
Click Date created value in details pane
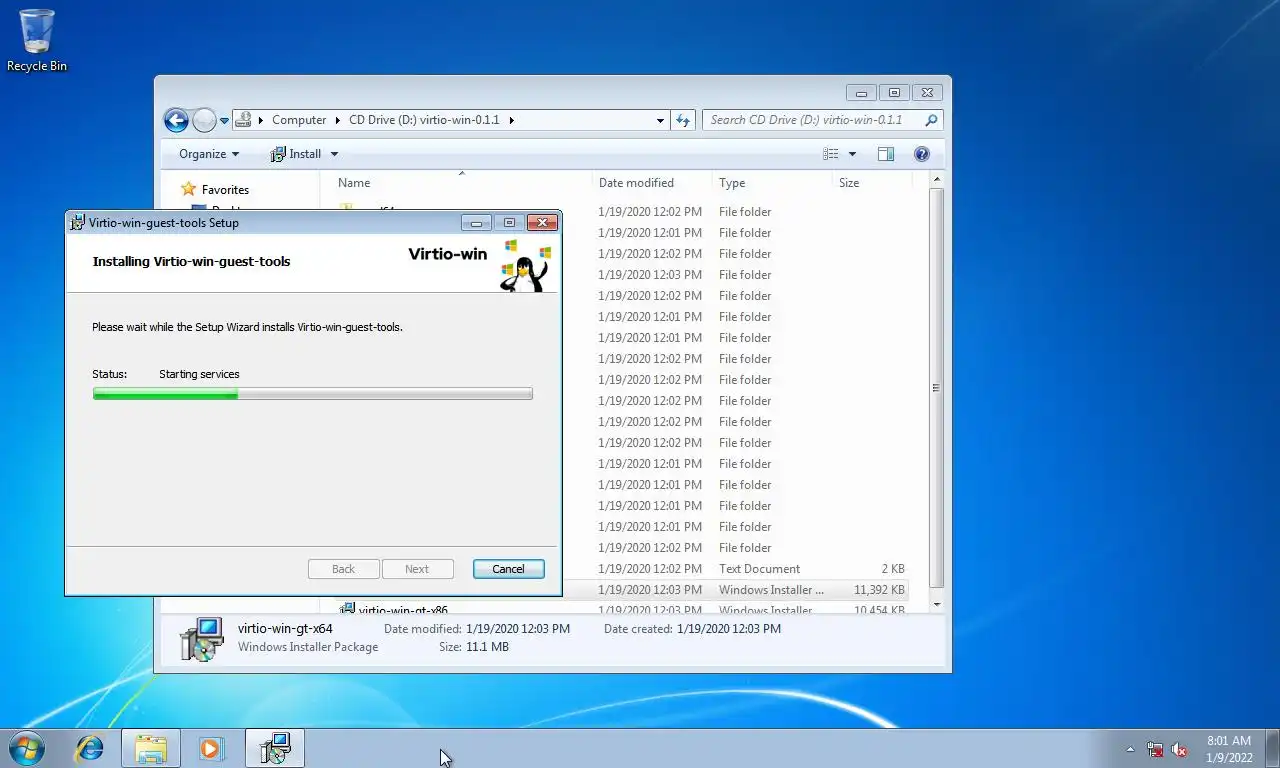pyautogui.click(x=729, y=629)
